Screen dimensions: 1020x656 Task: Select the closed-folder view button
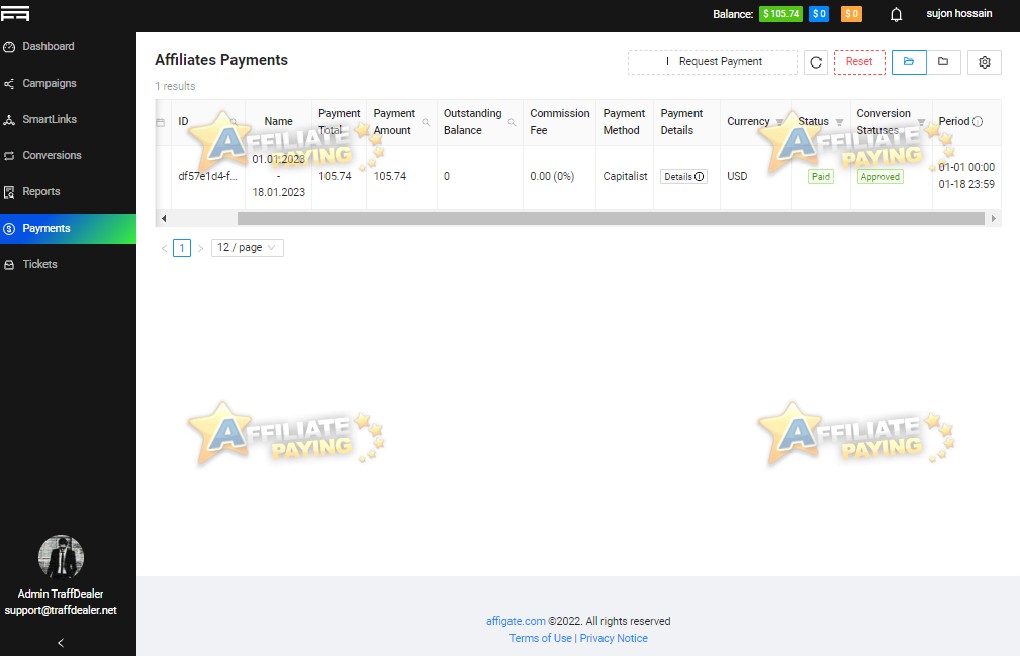click(x=943, y=62)
